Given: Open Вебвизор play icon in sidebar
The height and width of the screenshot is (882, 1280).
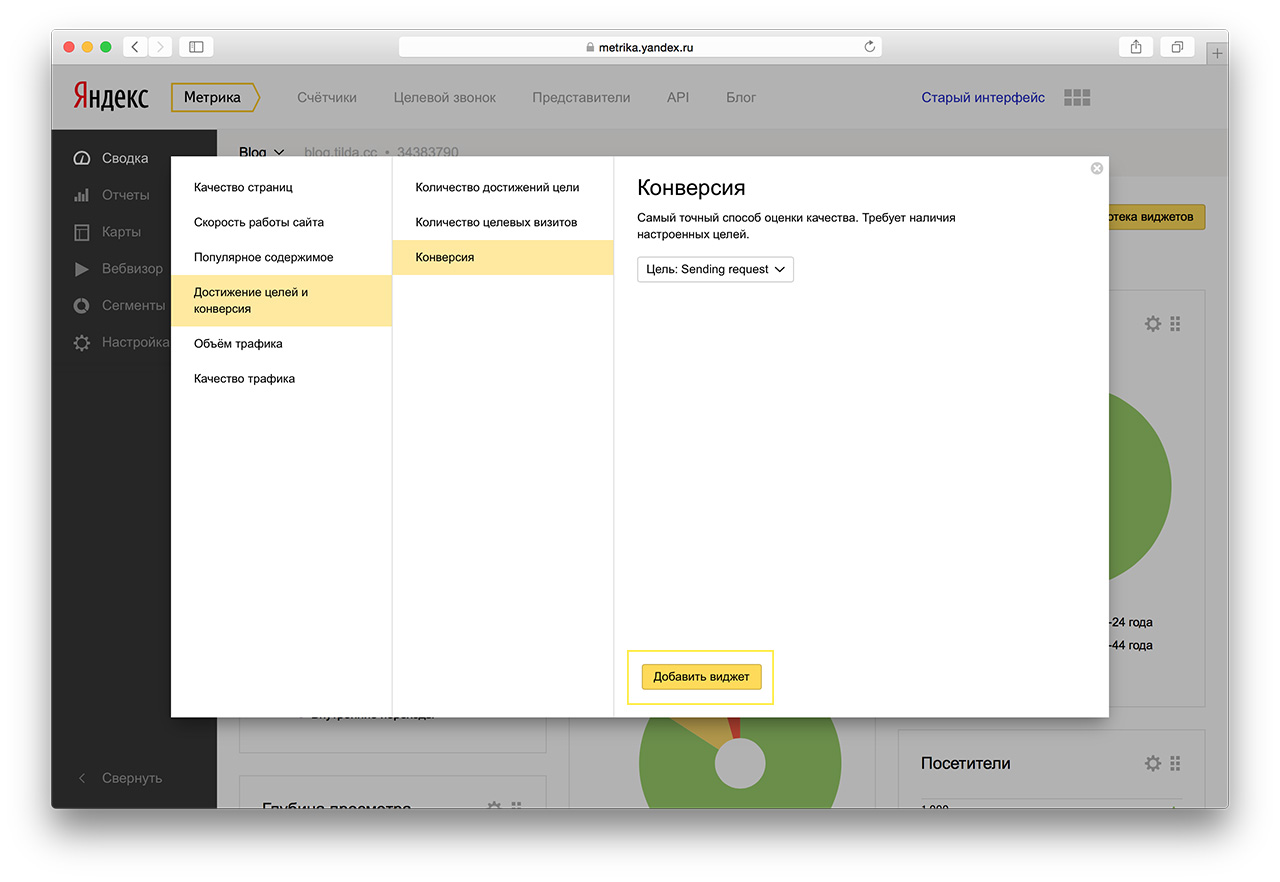Looking at the screenshot, I should (82, 269).
